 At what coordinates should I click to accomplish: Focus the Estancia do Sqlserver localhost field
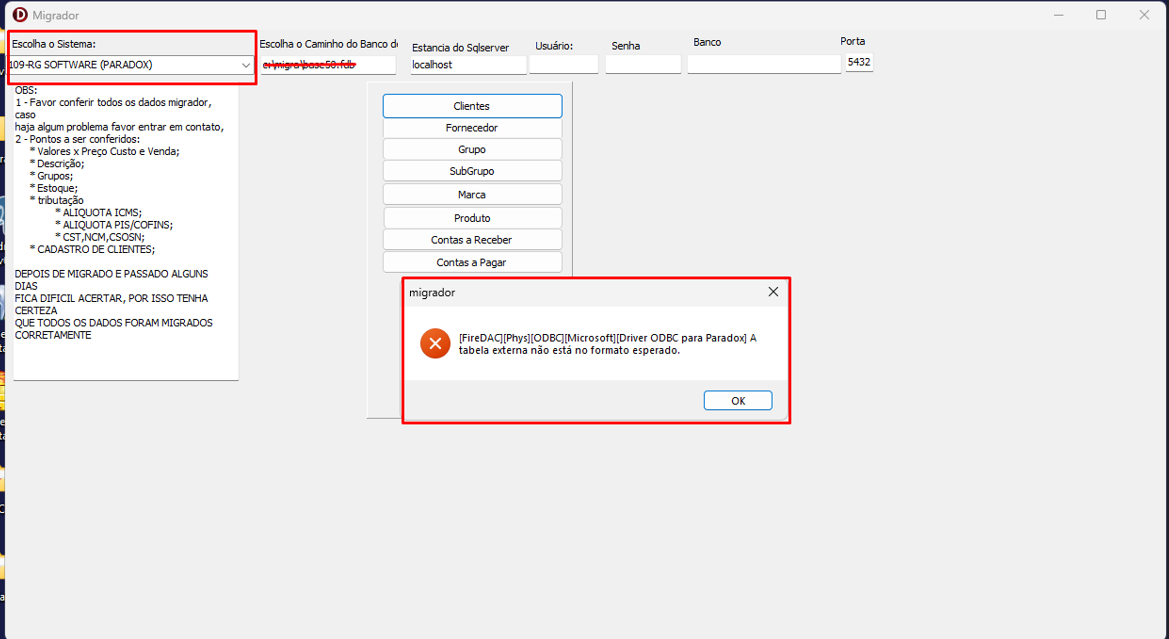(x=468, y=65)
